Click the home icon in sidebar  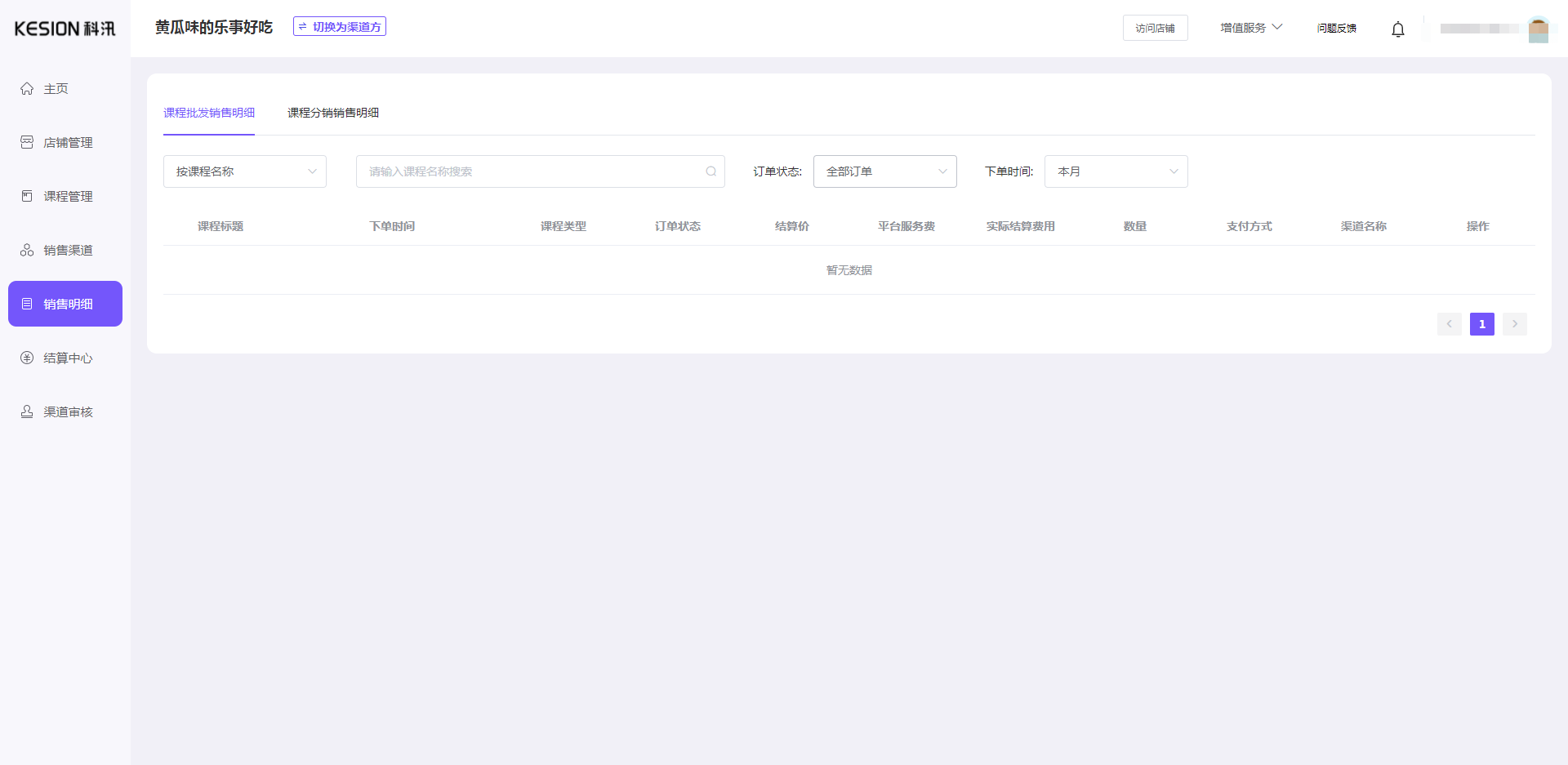click(x=27, y=89)
